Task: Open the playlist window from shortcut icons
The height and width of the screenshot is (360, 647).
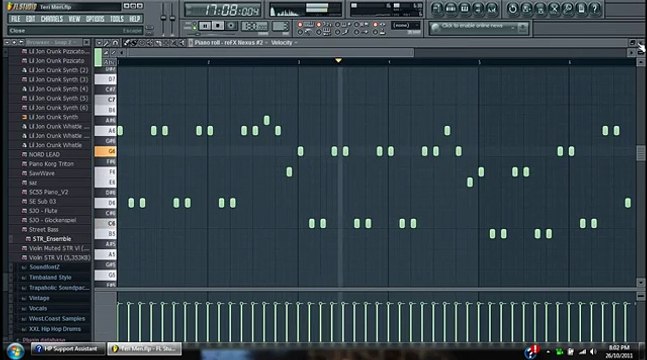Action: pyautogui.click(x=437, y=9)
